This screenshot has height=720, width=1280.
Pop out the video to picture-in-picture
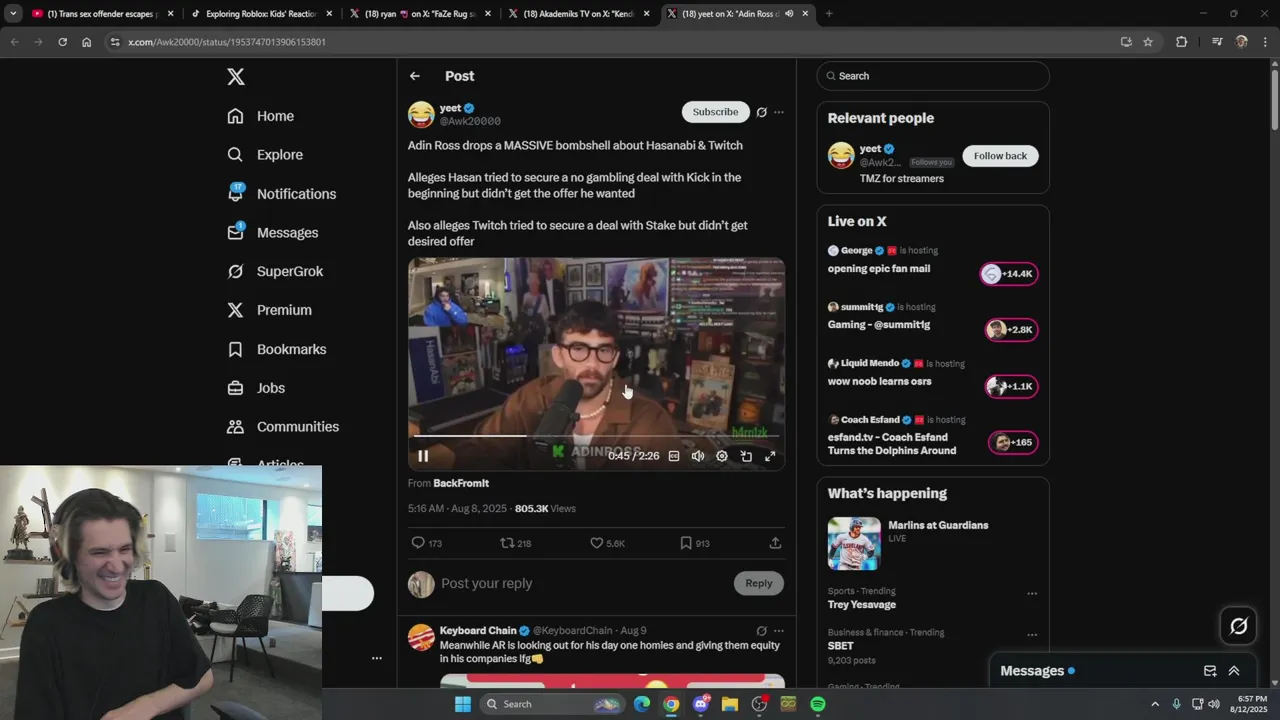(746, 456)
